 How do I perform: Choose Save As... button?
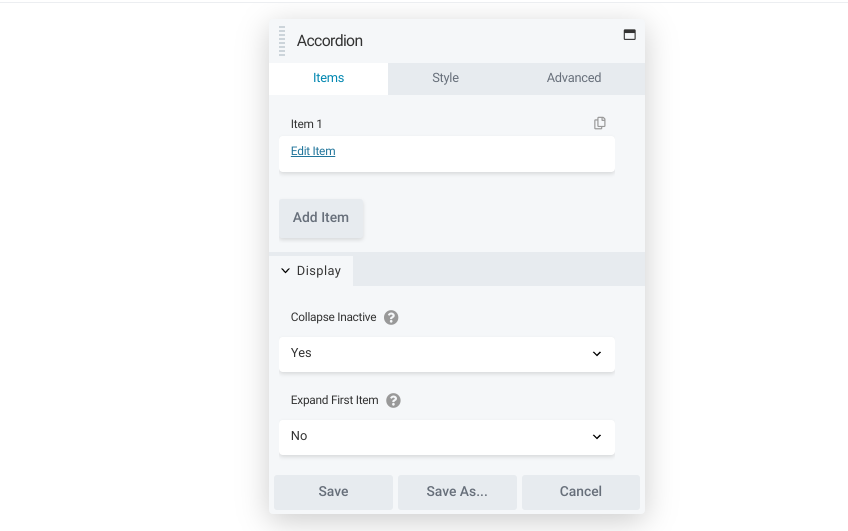coord(457,492)
